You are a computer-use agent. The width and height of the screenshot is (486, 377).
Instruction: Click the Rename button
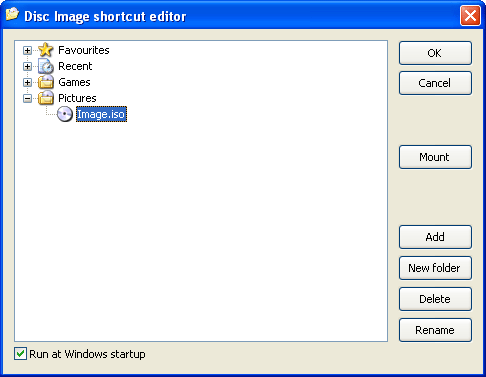(435, 330)
